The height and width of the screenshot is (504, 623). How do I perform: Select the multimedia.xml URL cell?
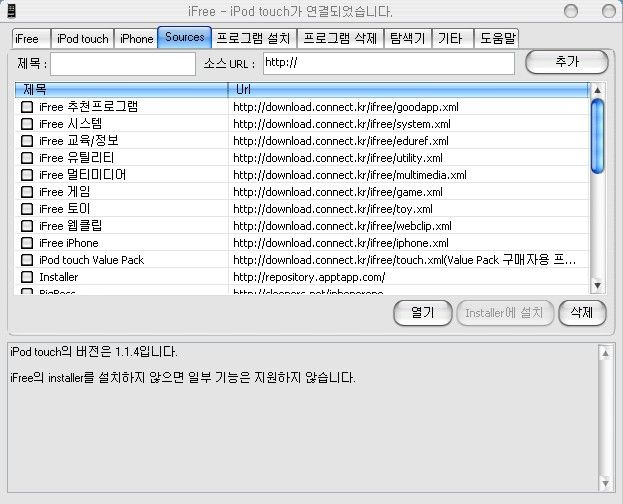pyautogui.click(x=409, y=175)
